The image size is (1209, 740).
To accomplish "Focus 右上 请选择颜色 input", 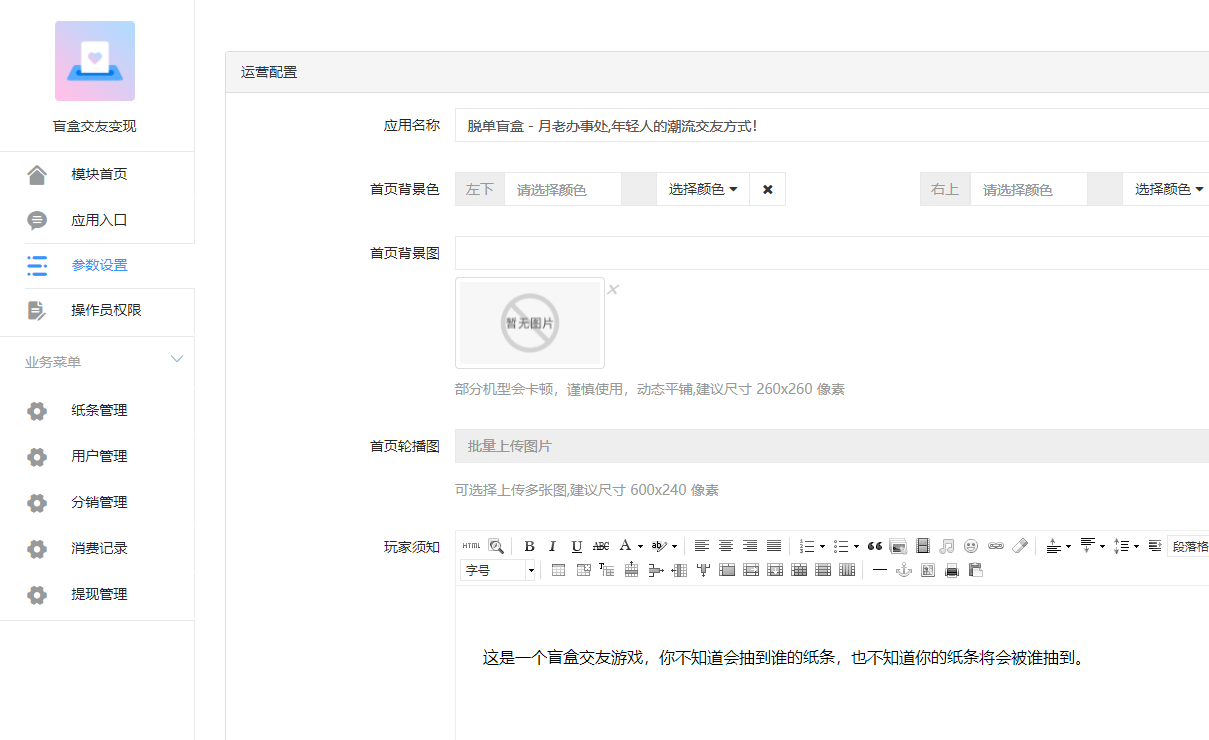I will (x=1029, y=189).
